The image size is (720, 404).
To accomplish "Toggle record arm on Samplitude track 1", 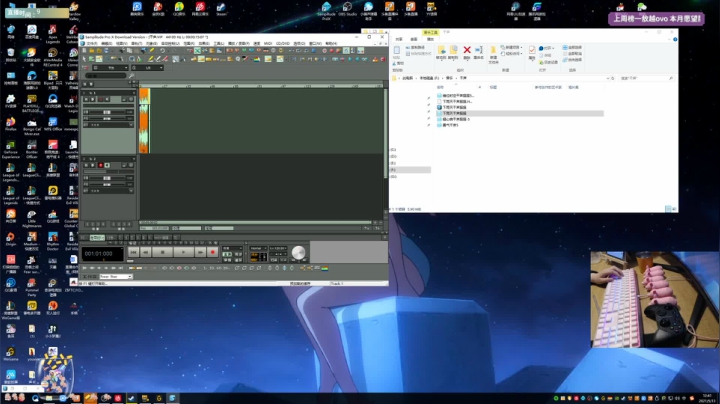I will (101, 99).
